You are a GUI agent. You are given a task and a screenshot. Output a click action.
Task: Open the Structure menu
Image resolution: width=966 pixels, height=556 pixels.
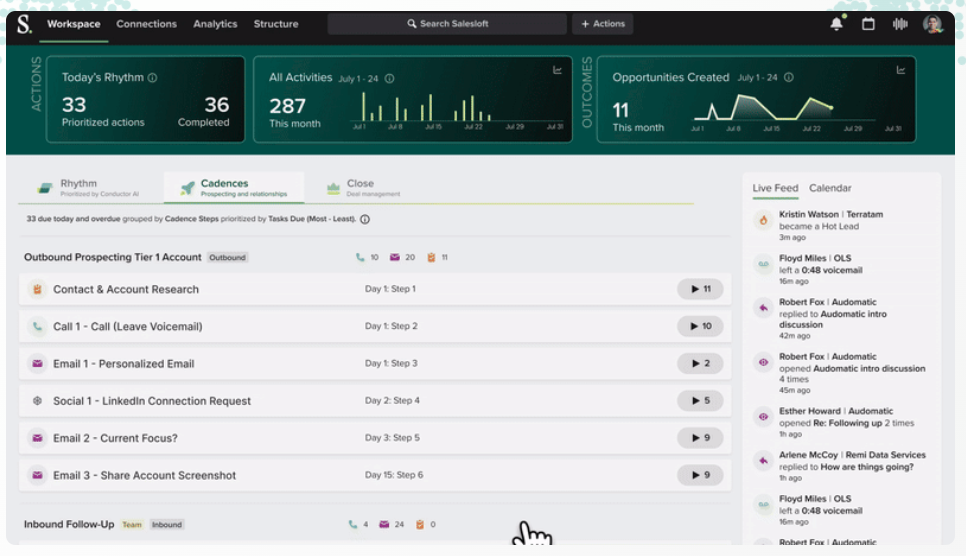pos(276,24)
